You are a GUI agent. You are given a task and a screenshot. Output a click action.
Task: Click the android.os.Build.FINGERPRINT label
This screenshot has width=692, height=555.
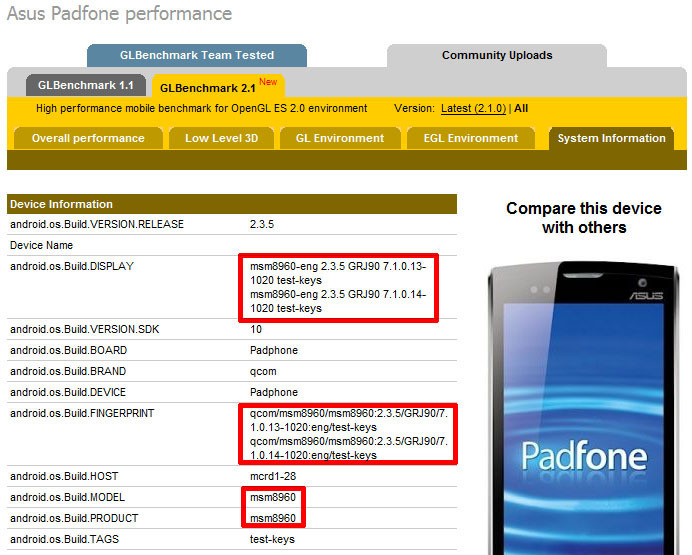82,413
